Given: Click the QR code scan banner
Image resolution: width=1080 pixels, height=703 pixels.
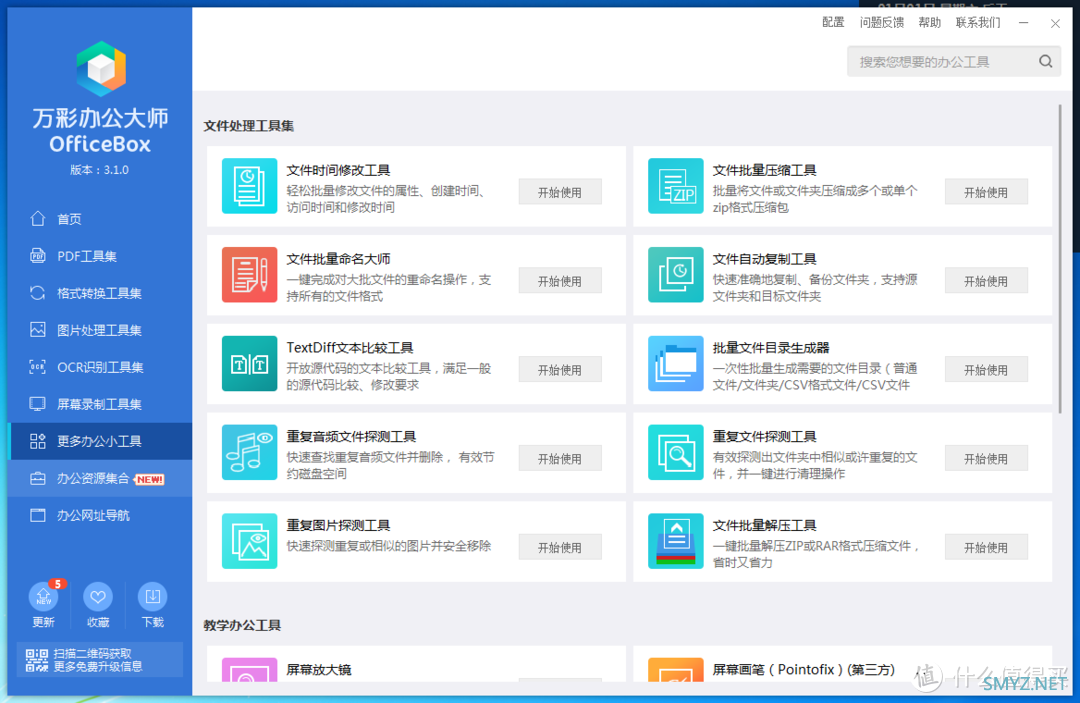Looking at the screenshot, I should (x=100, y=660).
